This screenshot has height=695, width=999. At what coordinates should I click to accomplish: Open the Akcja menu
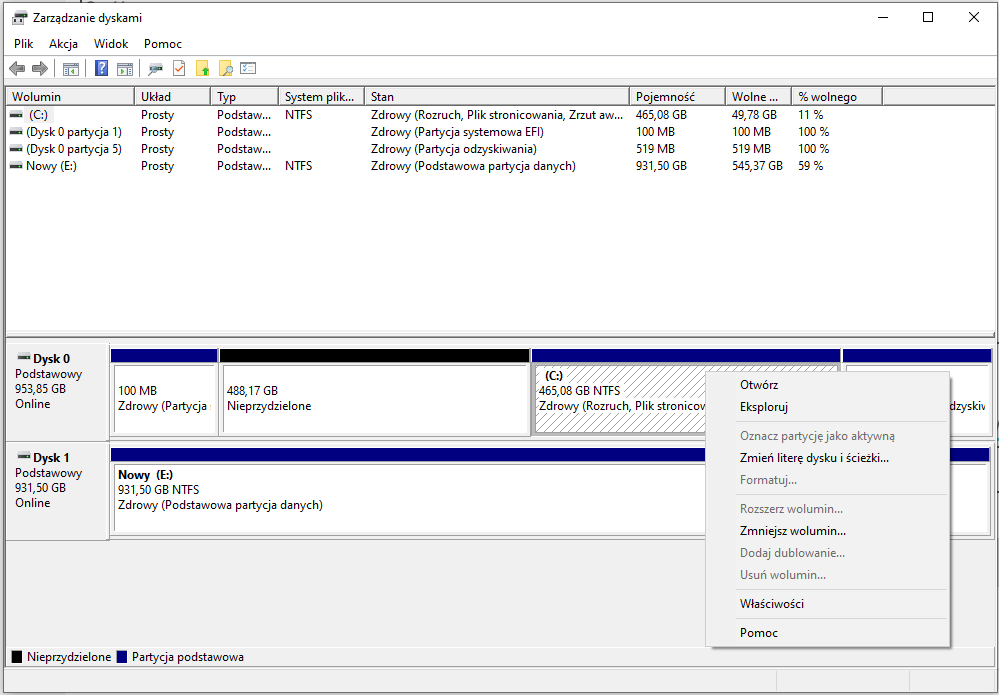coord(63,44)
